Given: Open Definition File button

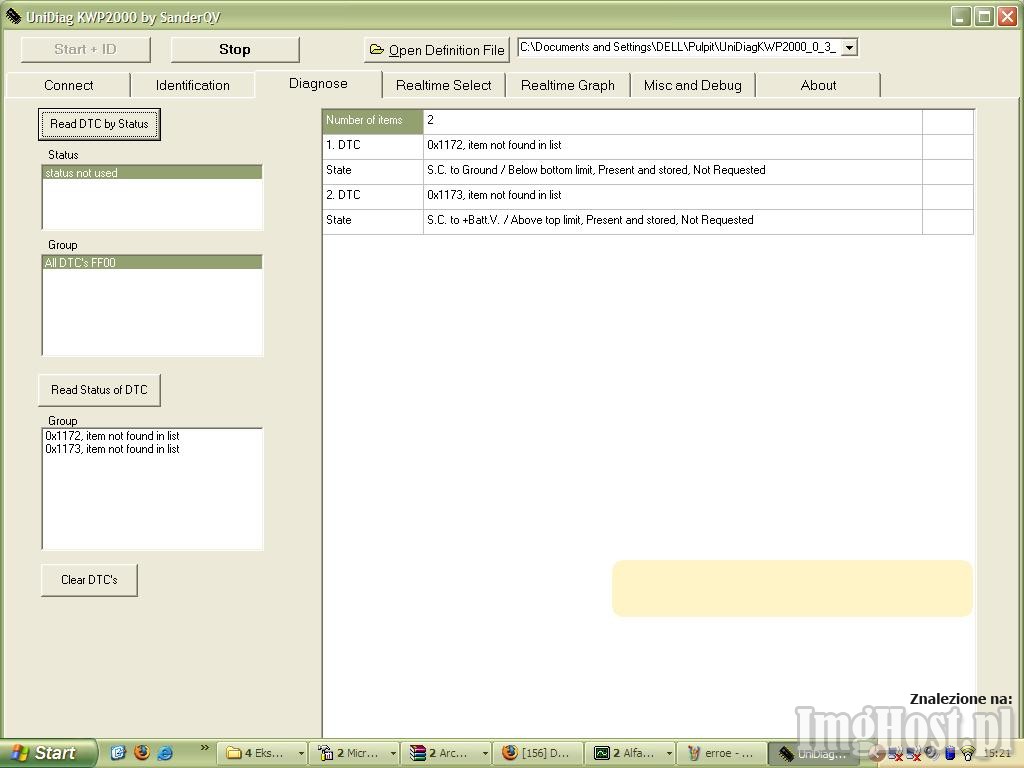Looking at the screenshot, I should point(436,50).
